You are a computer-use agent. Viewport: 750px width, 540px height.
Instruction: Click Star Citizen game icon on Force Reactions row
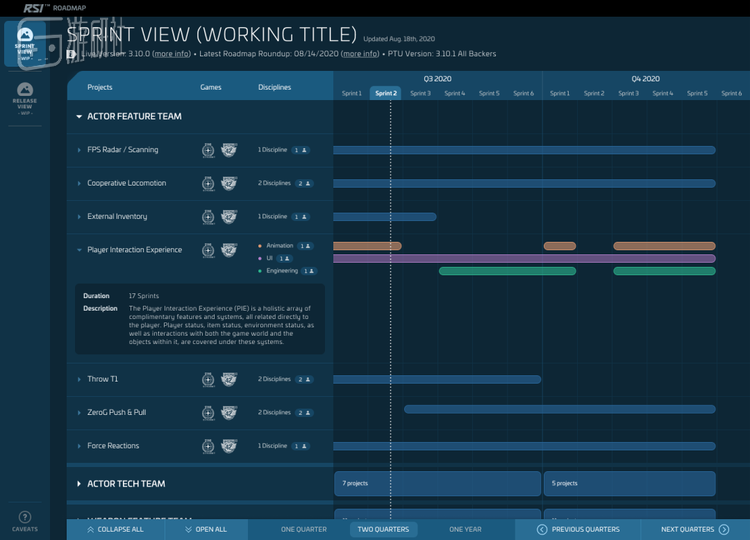pyautogui.click(x=208, y=446)
